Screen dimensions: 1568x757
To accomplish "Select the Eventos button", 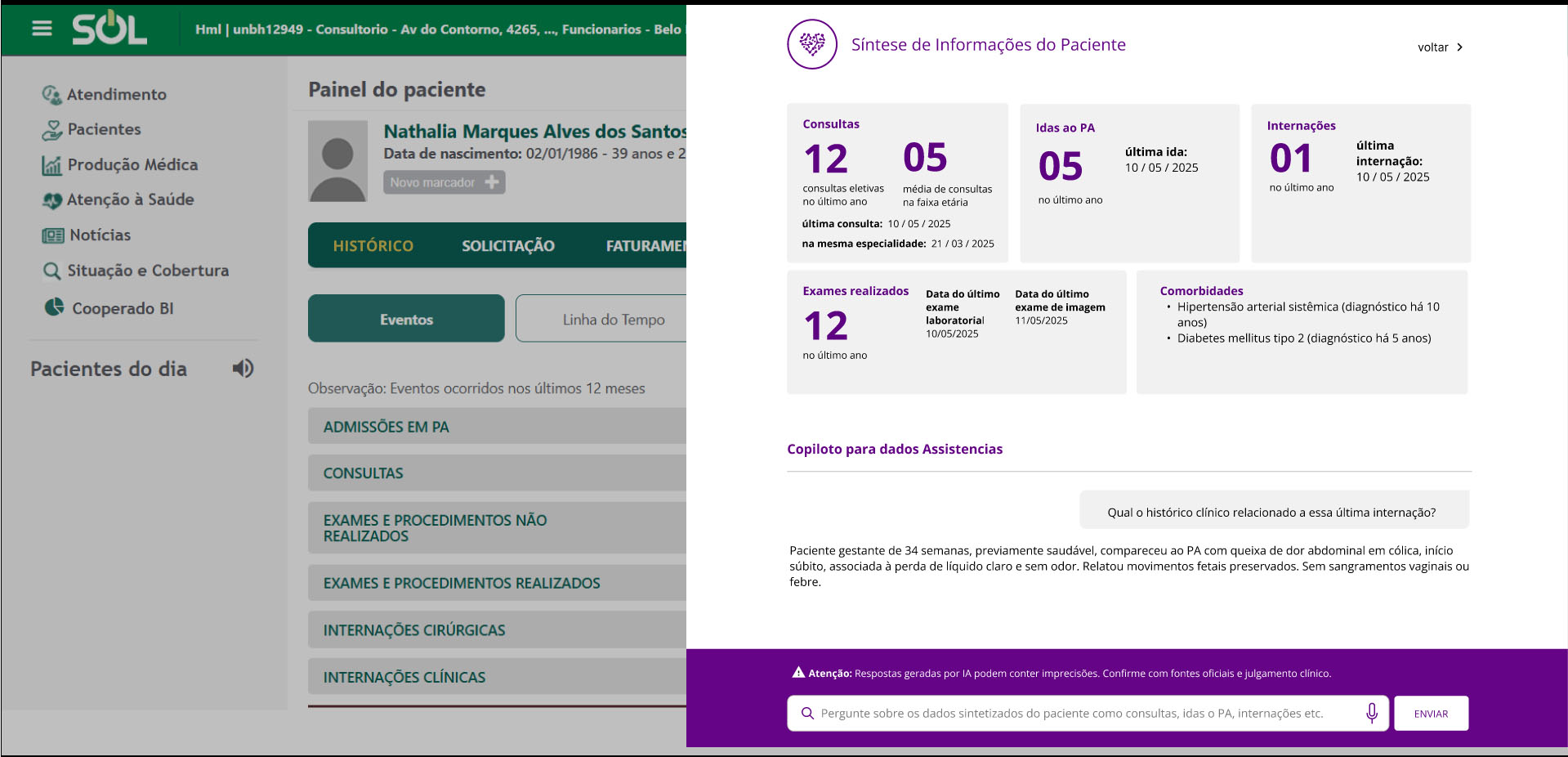I will 406,318.
